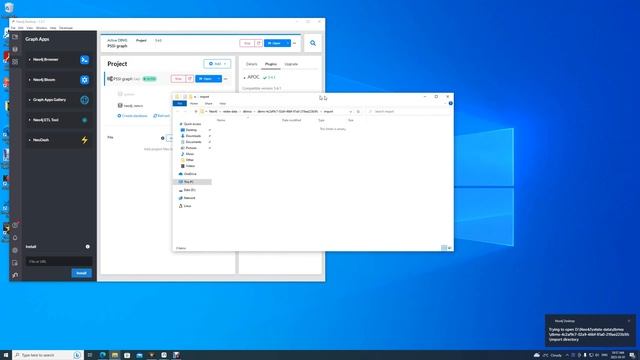Select Network in Explorer navigation pane
Image resolution: width=640 pixels, height=360 pixels.
tap(189, 198)
